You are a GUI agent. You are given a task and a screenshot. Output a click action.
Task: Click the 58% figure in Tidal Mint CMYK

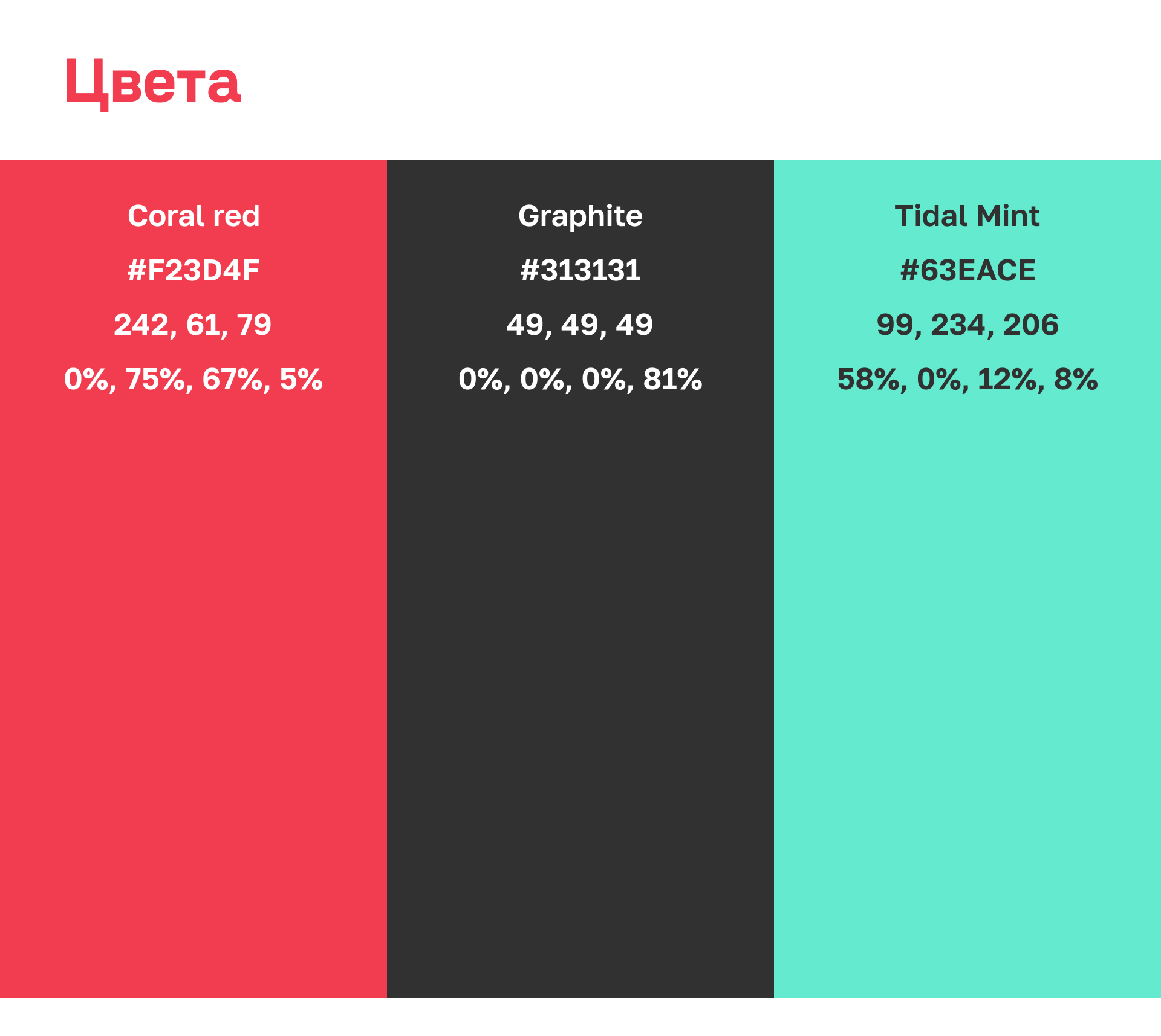coord(868,379)
